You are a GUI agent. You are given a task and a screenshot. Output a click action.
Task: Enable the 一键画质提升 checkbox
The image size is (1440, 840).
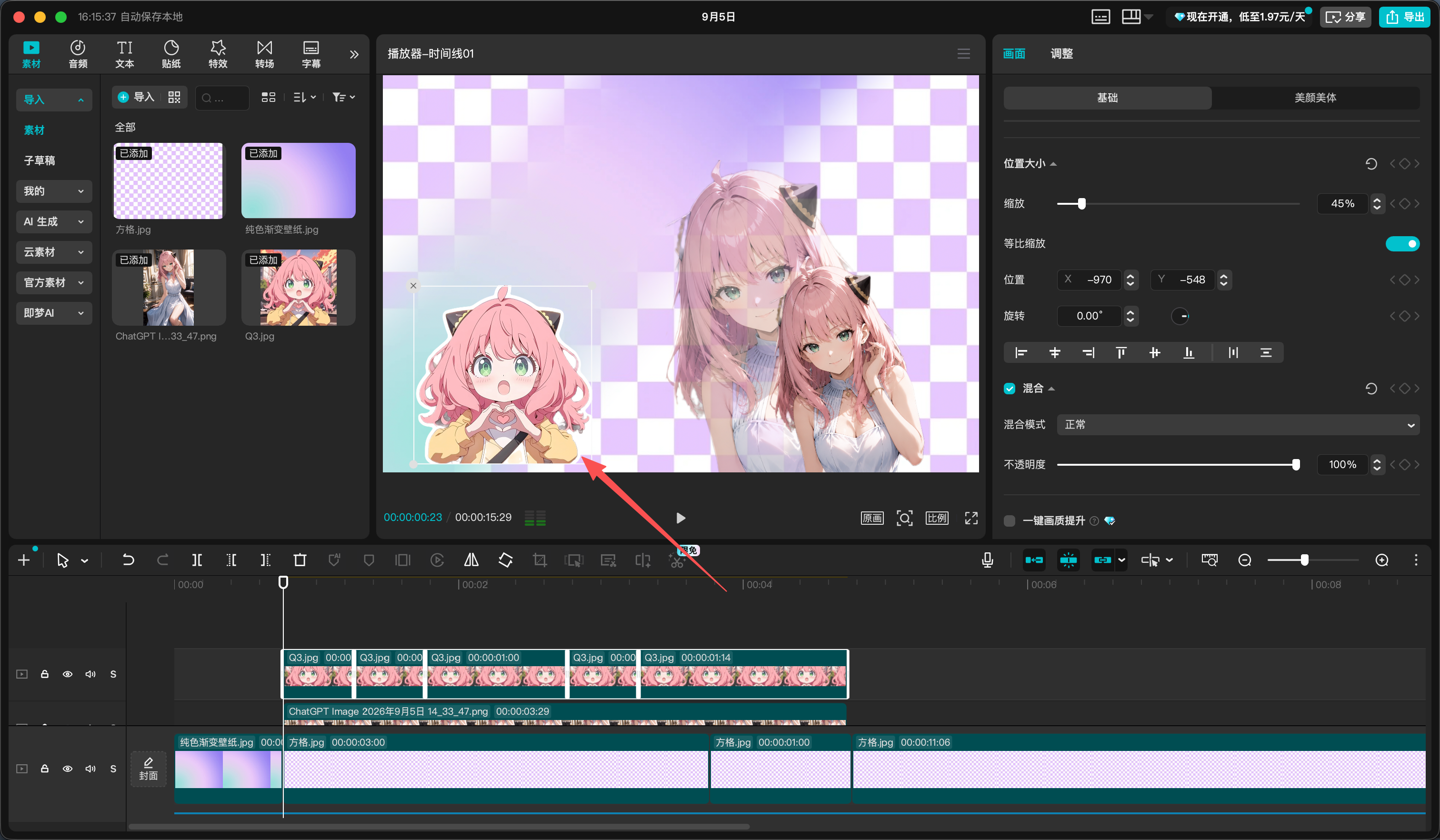coord(1009,520)
